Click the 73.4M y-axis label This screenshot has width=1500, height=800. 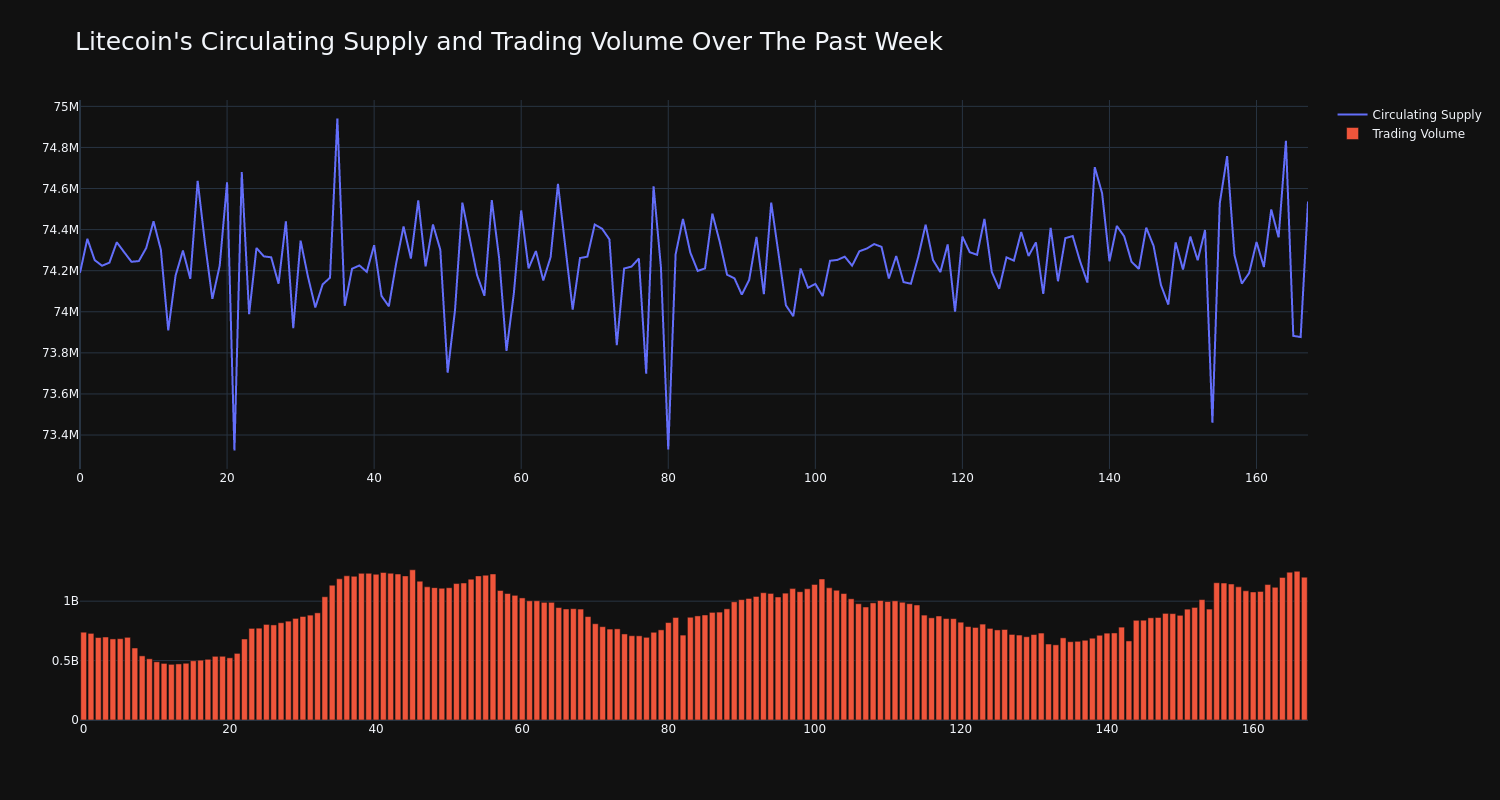60,435
